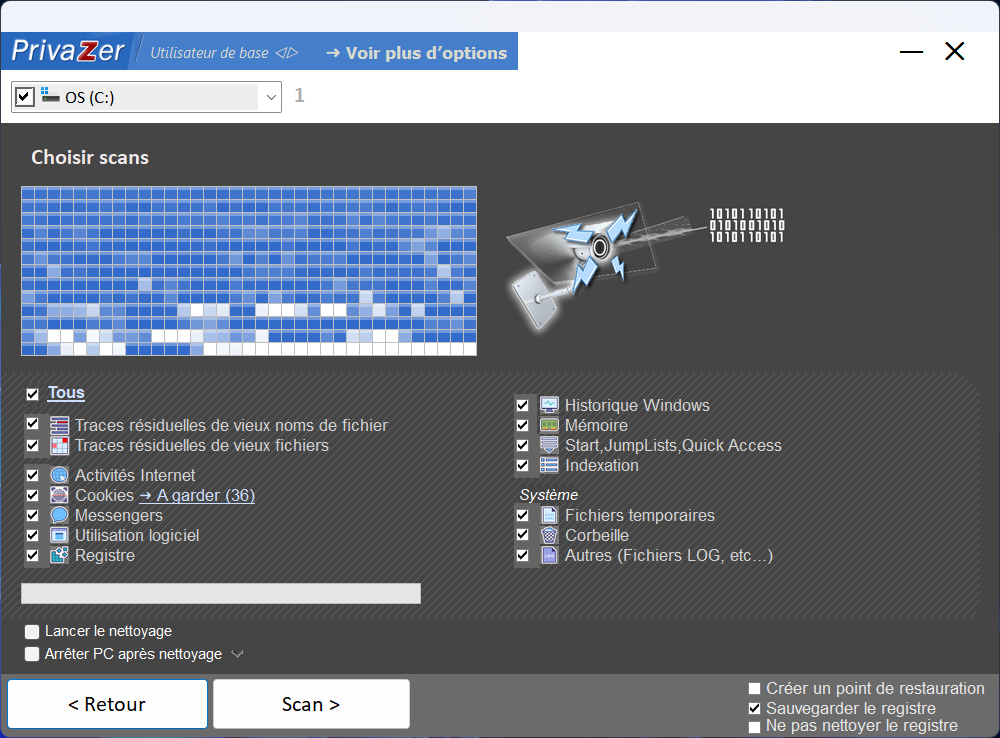Uncheck the Tous checkbox
This screenshot has height=738, width=1000.
(x=32, y=393)
